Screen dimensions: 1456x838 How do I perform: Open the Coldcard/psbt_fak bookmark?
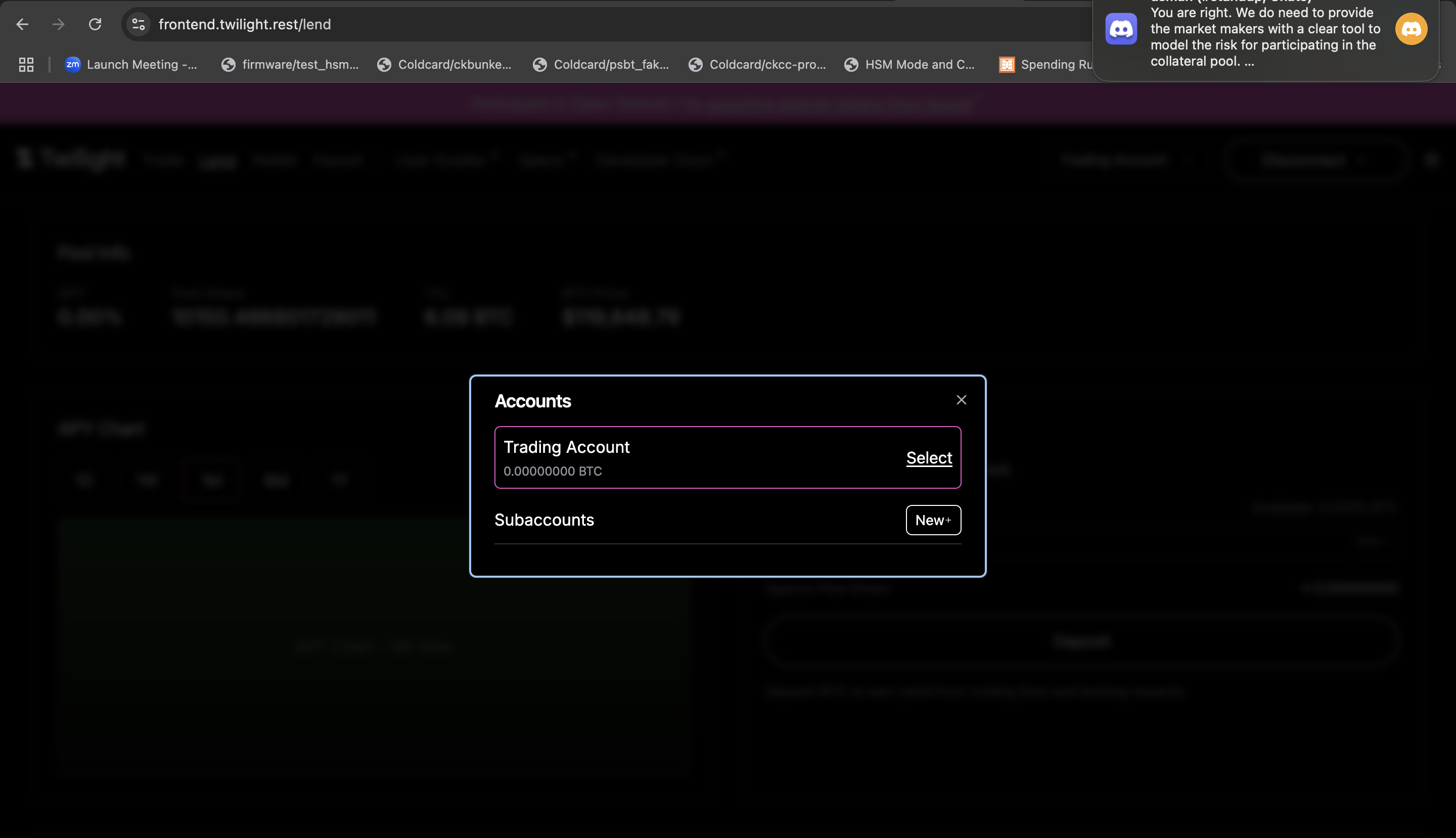601,65
